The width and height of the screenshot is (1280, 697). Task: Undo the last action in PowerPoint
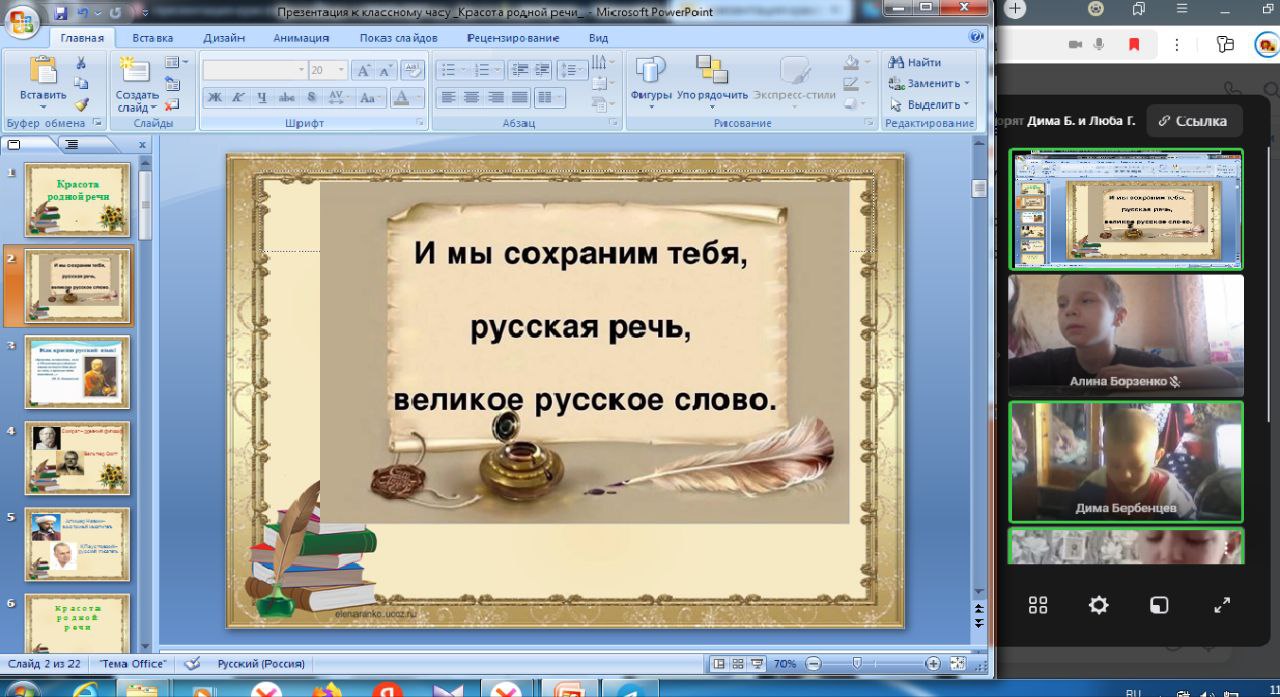84,13
